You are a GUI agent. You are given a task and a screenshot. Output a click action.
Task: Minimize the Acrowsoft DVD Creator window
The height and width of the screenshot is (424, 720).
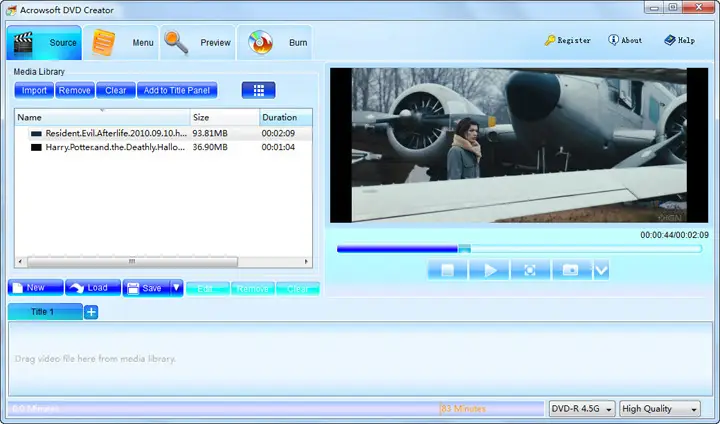pos(654,7)
